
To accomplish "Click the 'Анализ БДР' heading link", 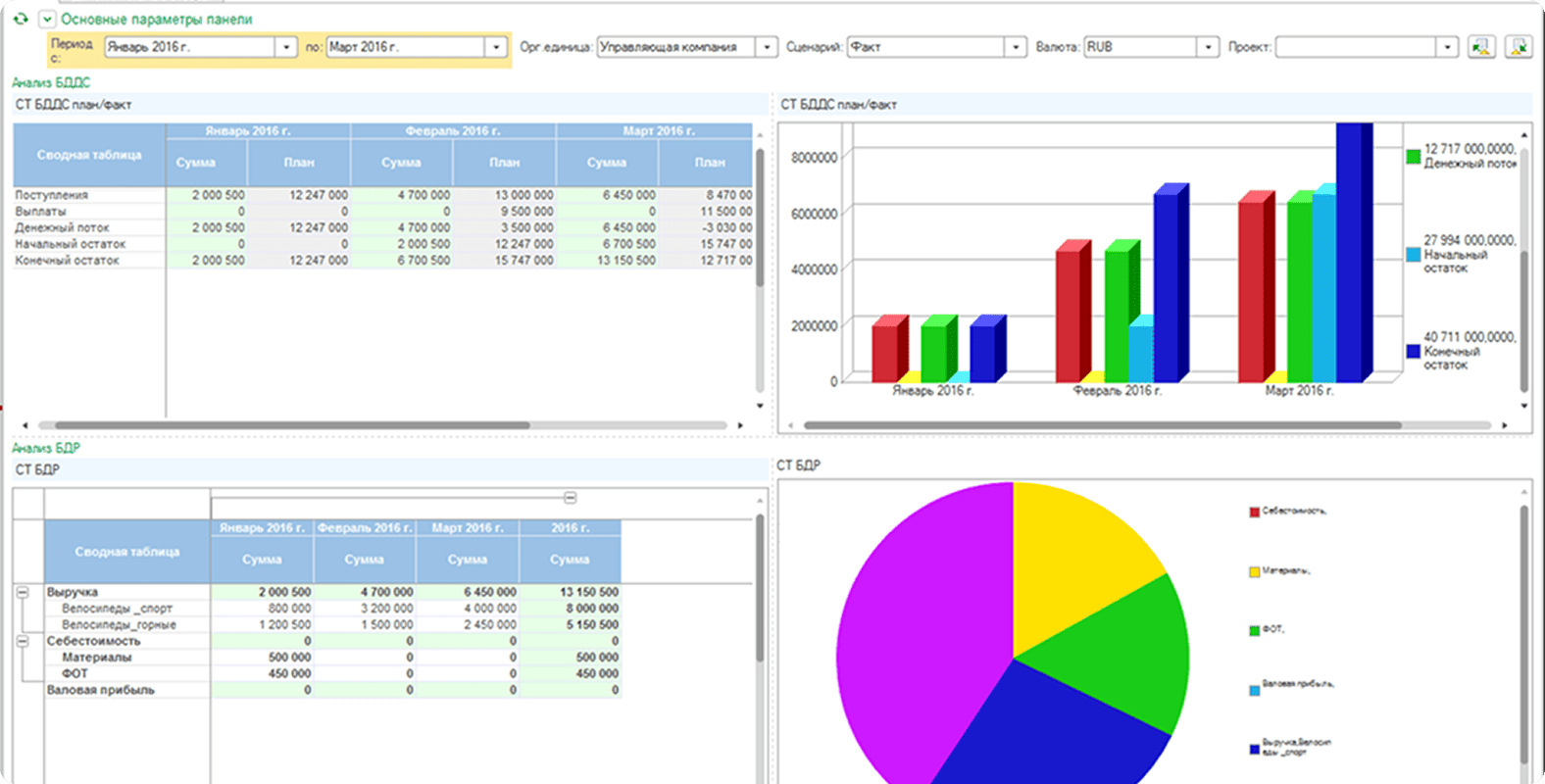I will 46,448.
